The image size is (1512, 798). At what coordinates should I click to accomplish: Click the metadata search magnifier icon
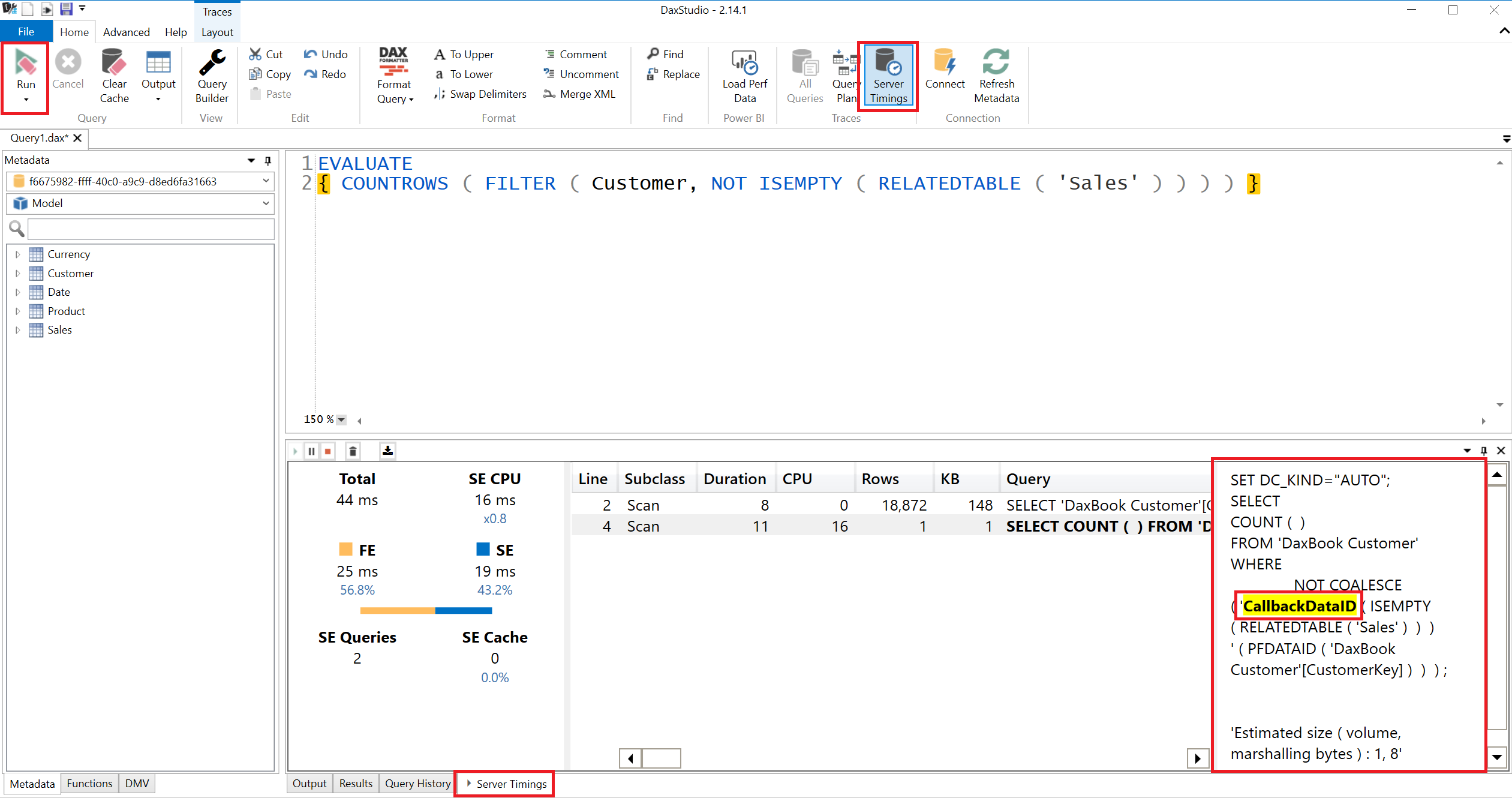pyautogui.click(x=17, y=229)
